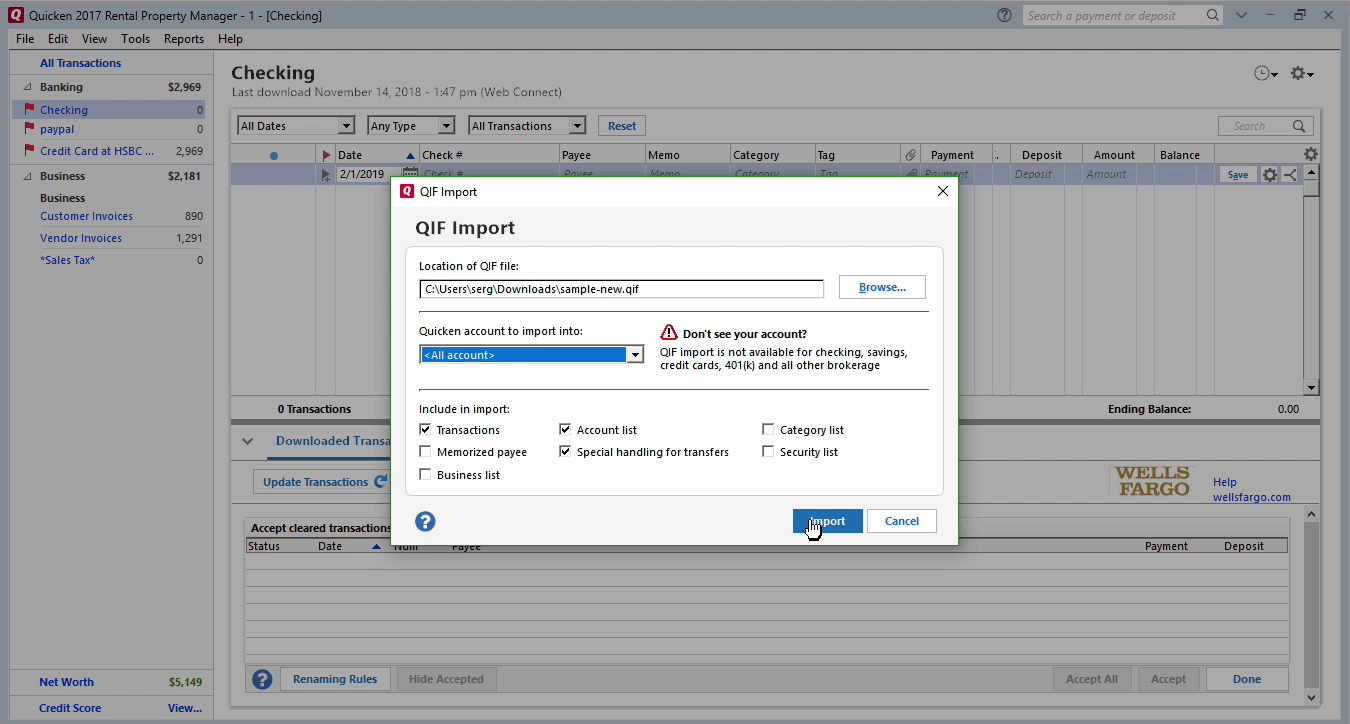
Task: Enable the Memorized payee checkbox
Action: [426, 452]
